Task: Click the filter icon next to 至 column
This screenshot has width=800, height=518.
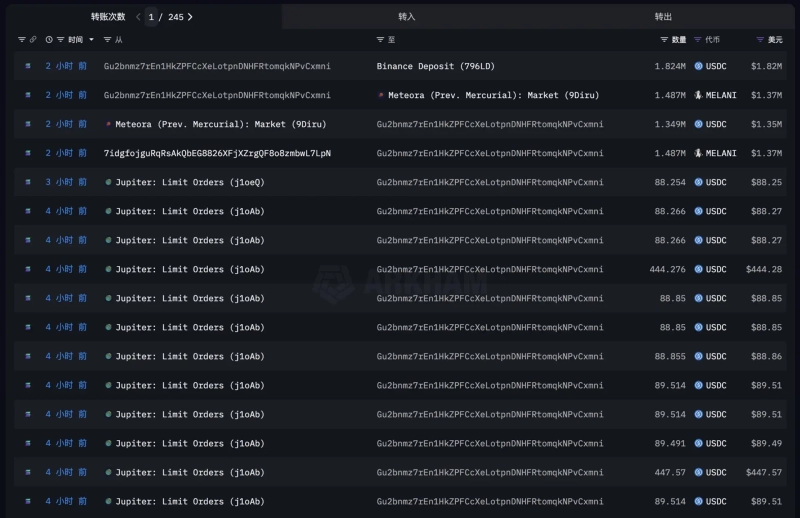Action: pyautogui.click(x=380, y=40)
